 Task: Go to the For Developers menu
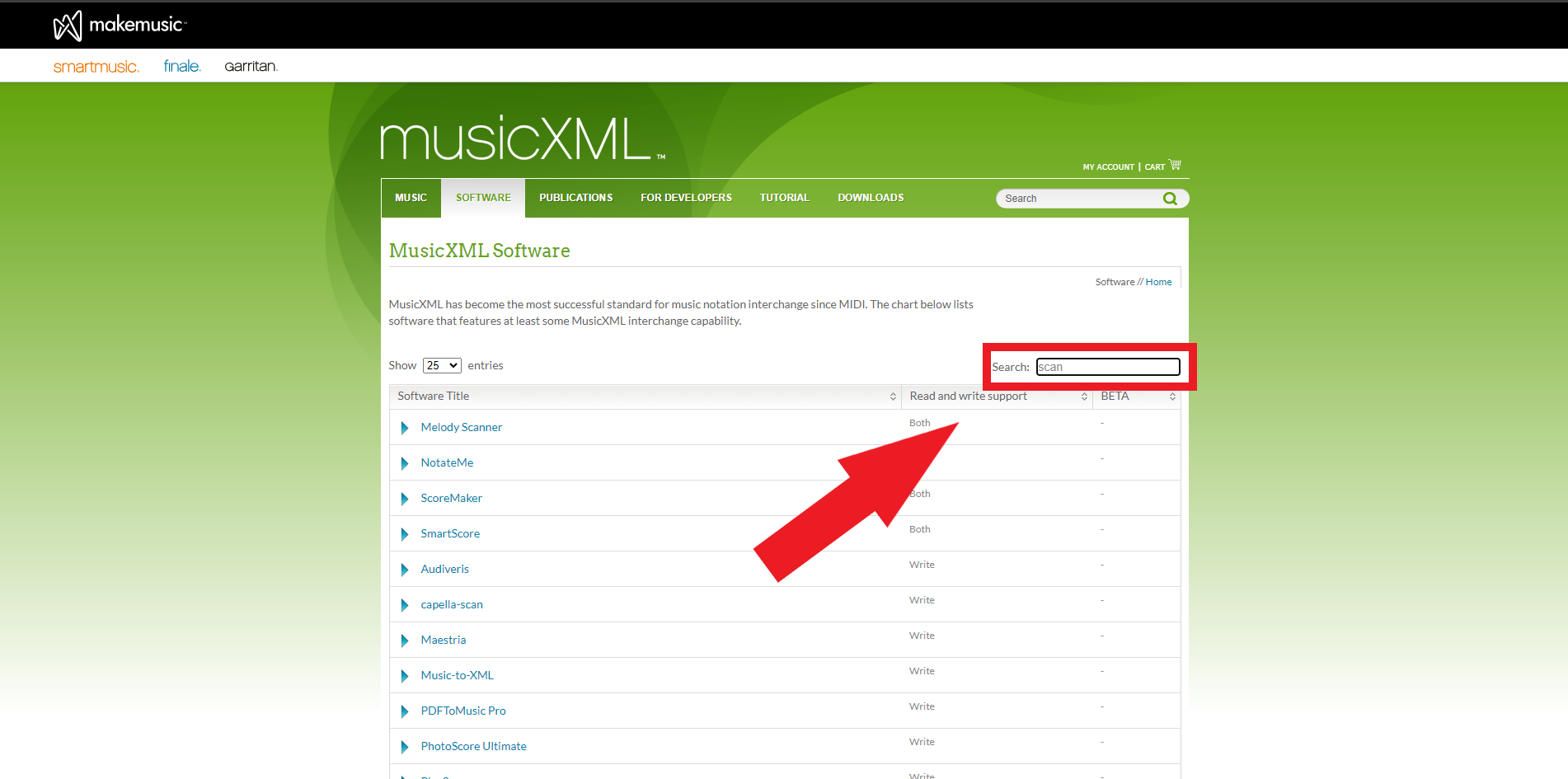pos(686,198)
